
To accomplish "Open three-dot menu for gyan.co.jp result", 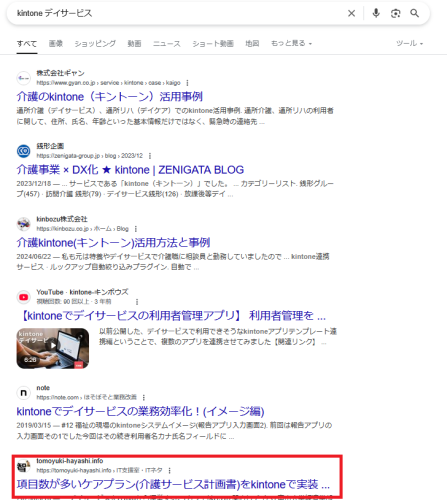I will tap(187, 83).
